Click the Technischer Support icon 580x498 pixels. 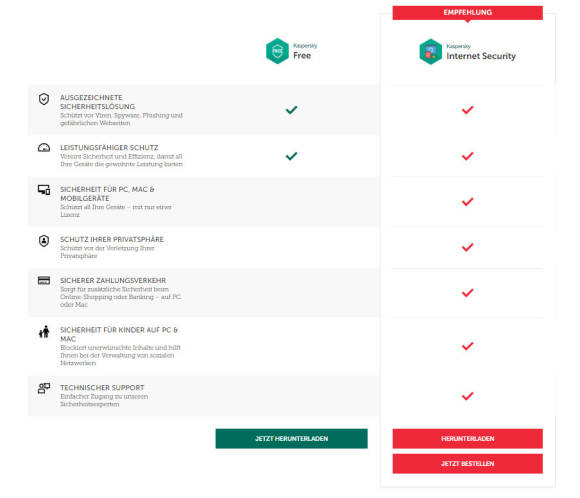[44, 388]
